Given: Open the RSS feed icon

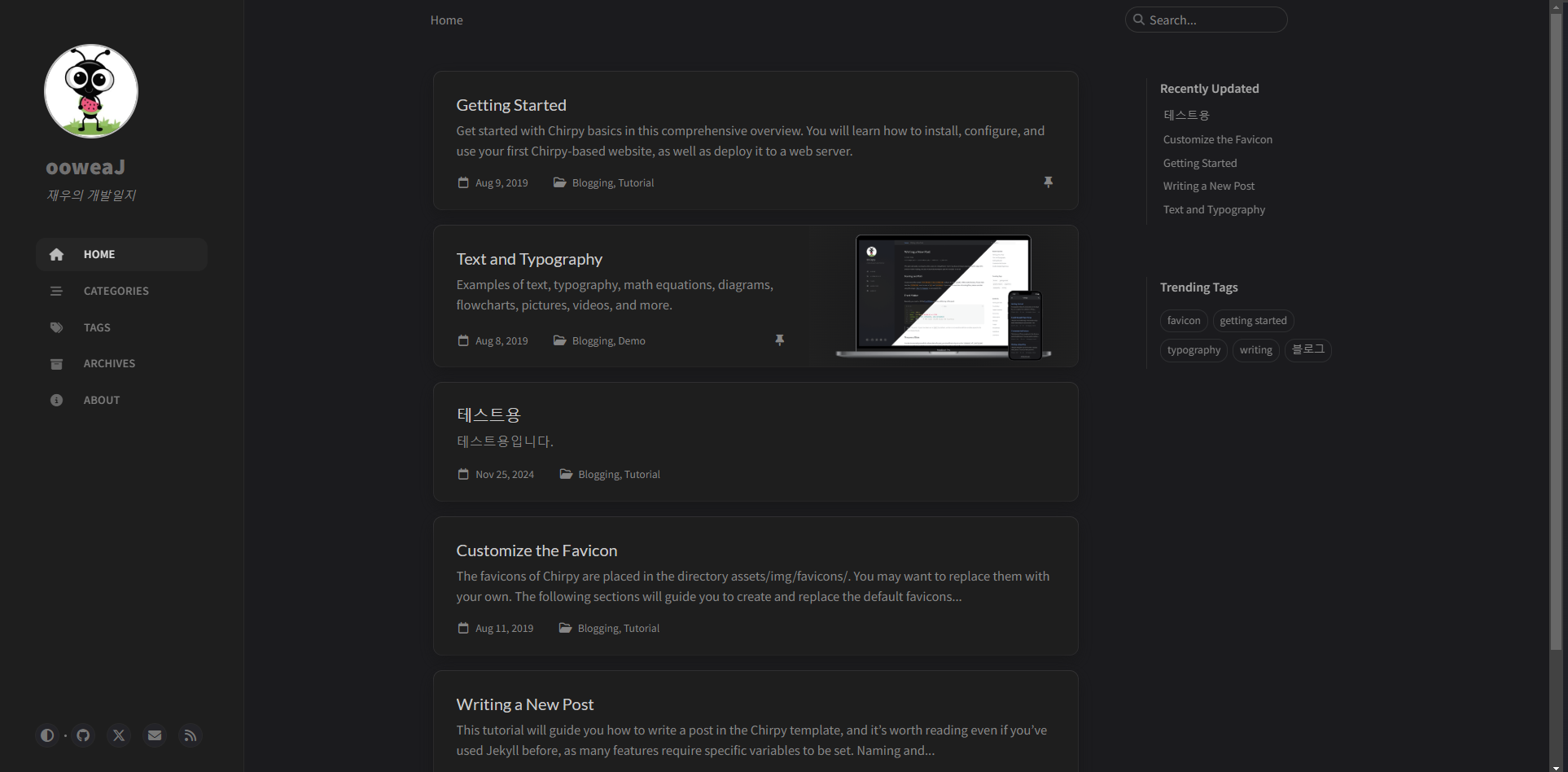Looking at the screenshot, I should click(x=191, y=735).
